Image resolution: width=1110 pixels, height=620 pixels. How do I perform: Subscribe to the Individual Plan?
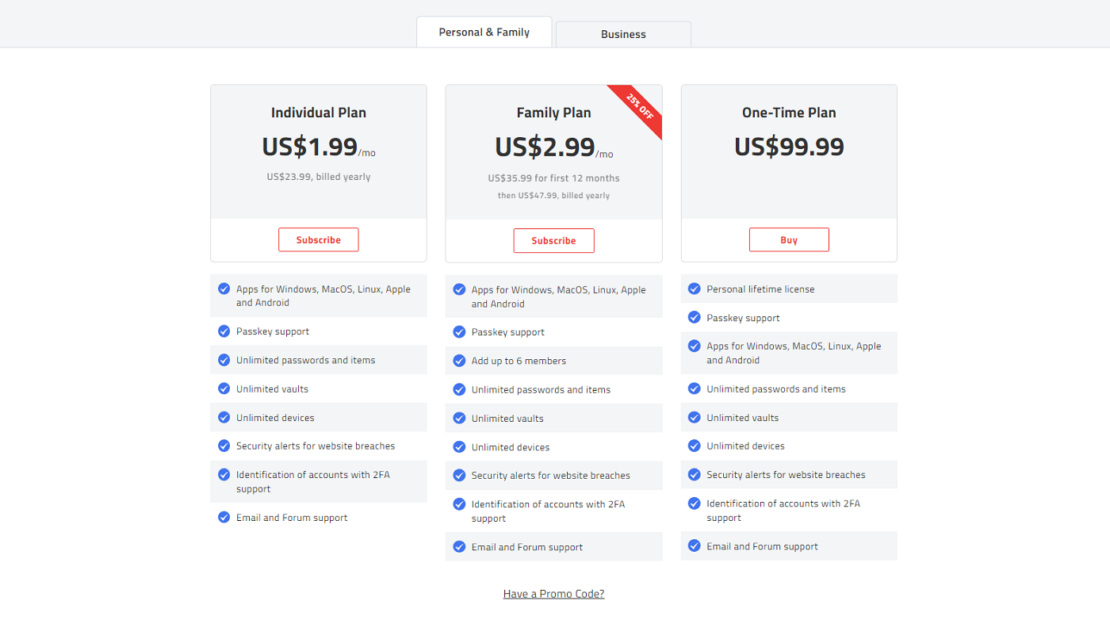(318, 240)
